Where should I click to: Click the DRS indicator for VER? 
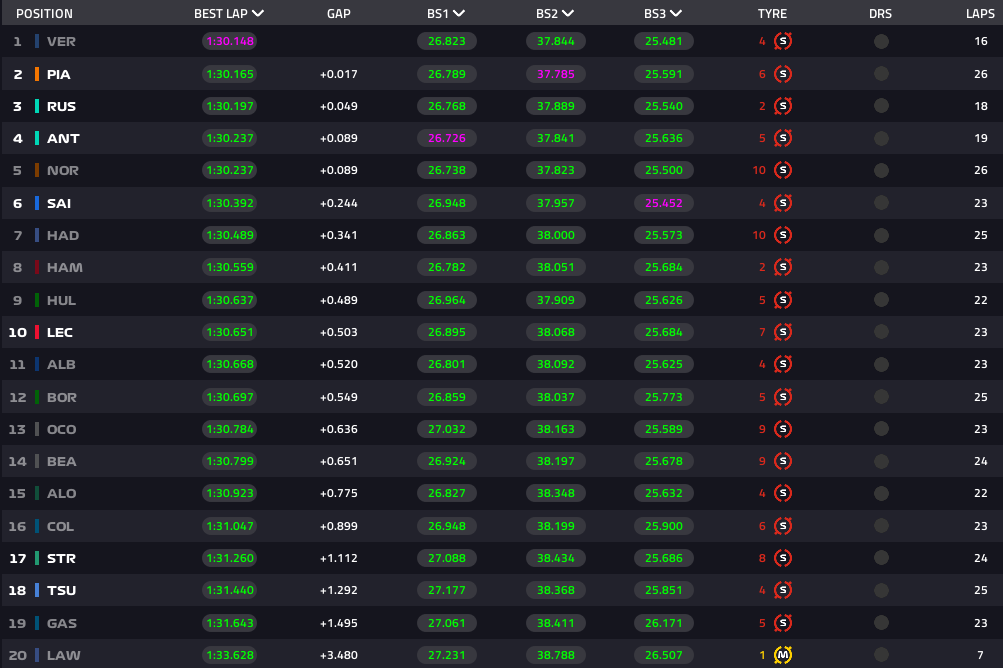[x=881, y=42]
